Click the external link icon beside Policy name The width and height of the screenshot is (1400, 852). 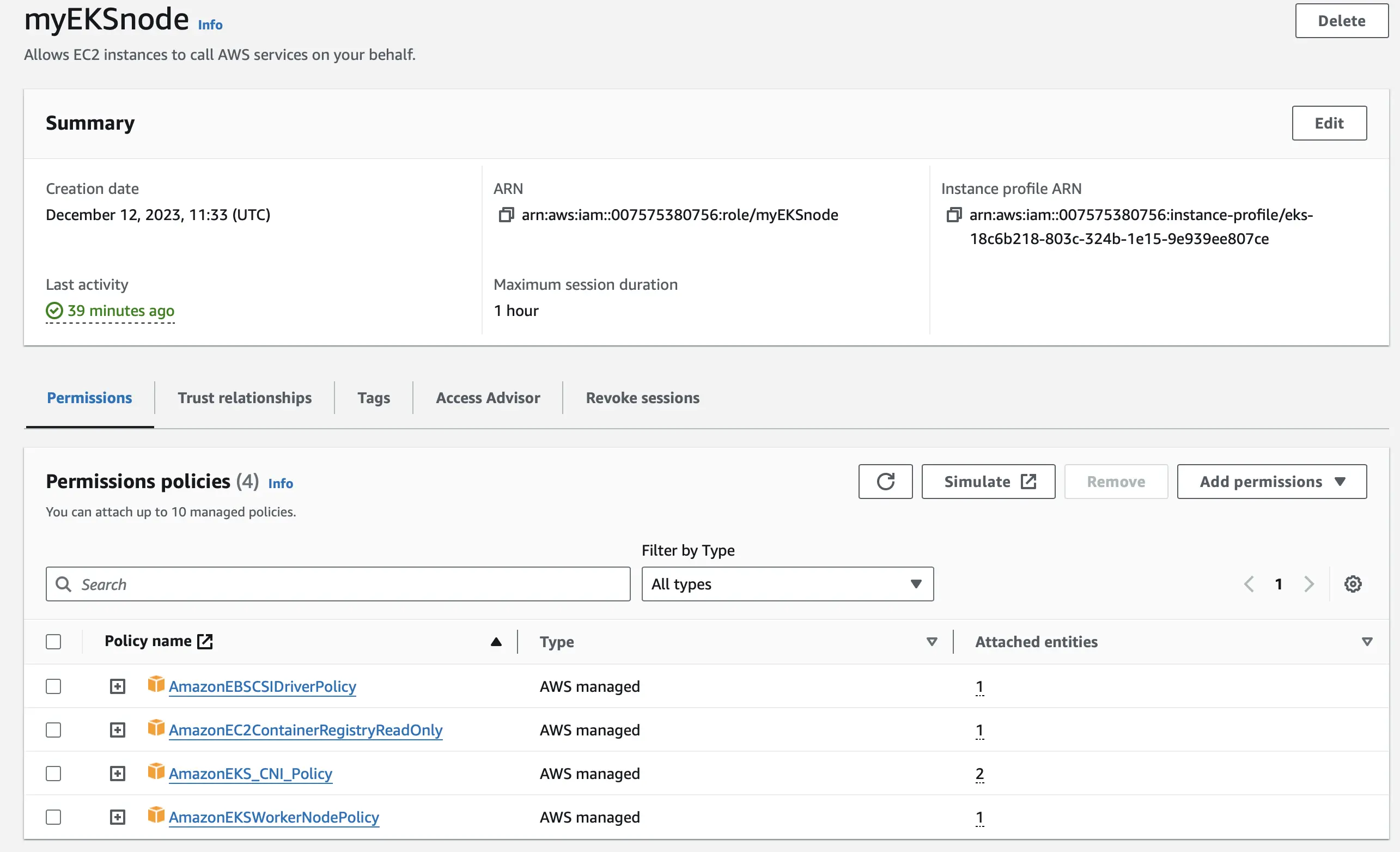(x=204, y=641)
